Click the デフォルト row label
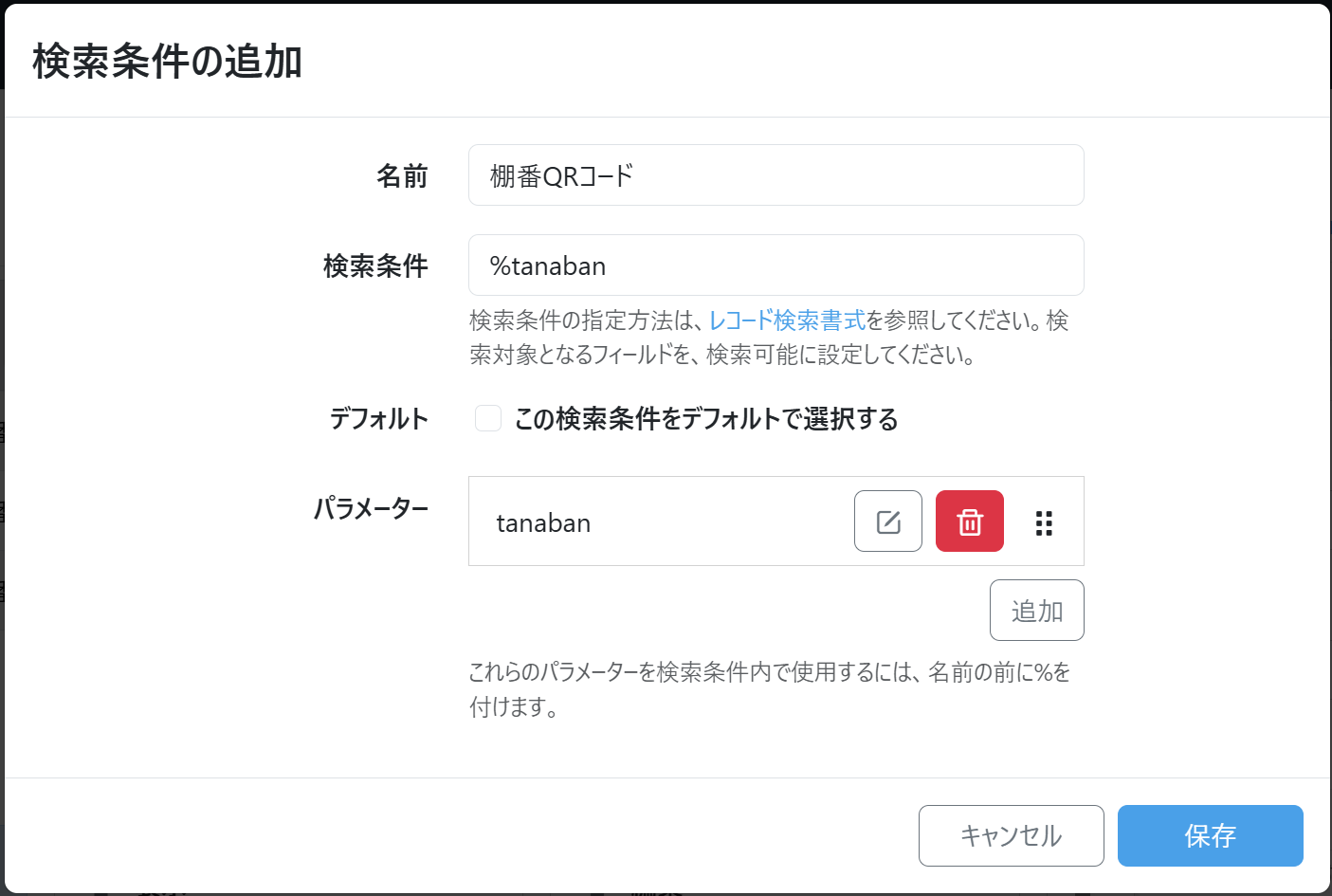The image size is (1332, 896). [378, 419]
